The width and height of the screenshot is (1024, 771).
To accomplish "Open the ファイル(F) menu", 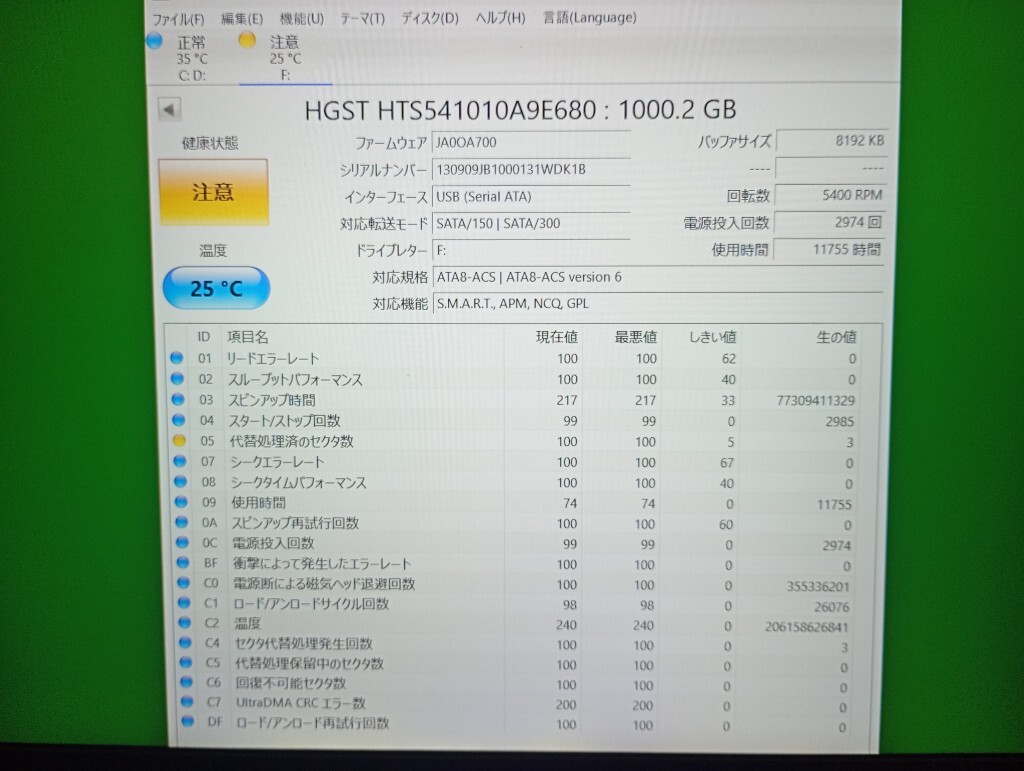I will 178,19.
